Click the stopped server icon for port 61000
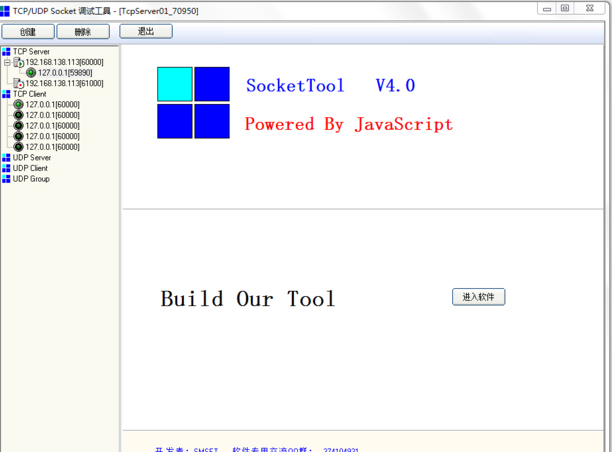This screenshot has width=612, height=452. click(x=18, y=83)
